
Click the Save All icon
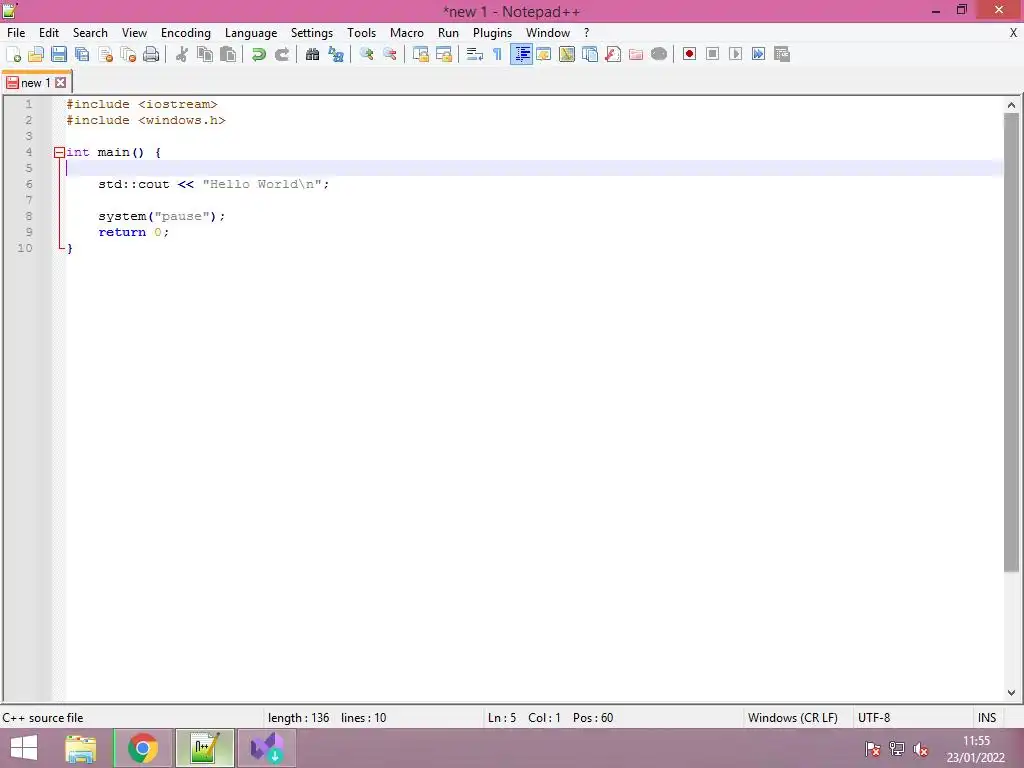point(82,54)
